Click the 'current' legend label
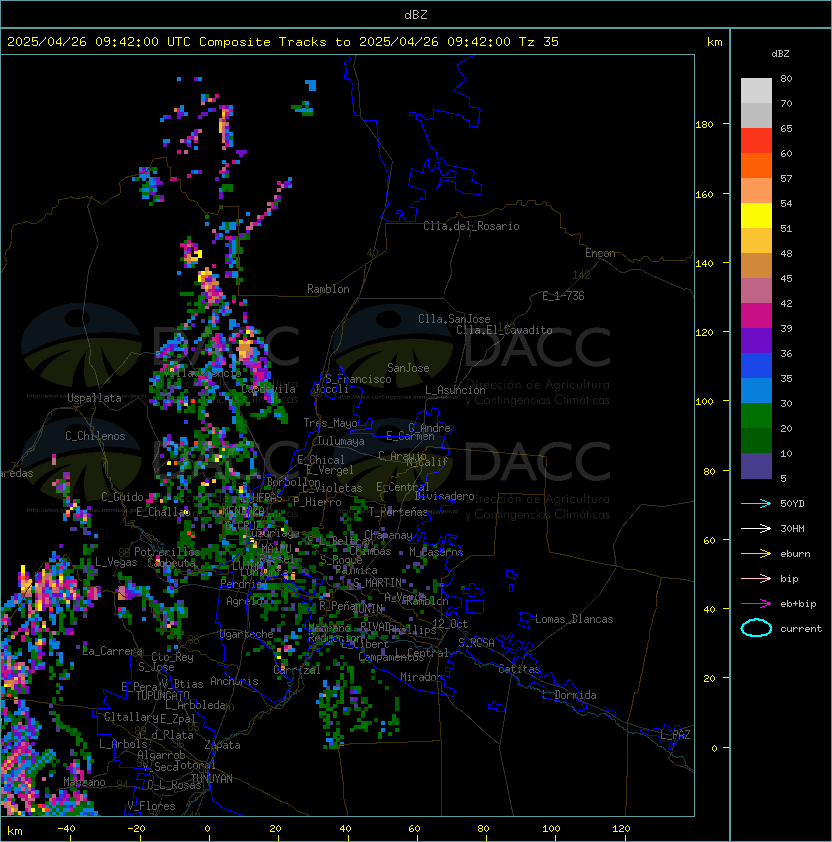The width and height of the screenshot is (832, 842). [801, 629]
